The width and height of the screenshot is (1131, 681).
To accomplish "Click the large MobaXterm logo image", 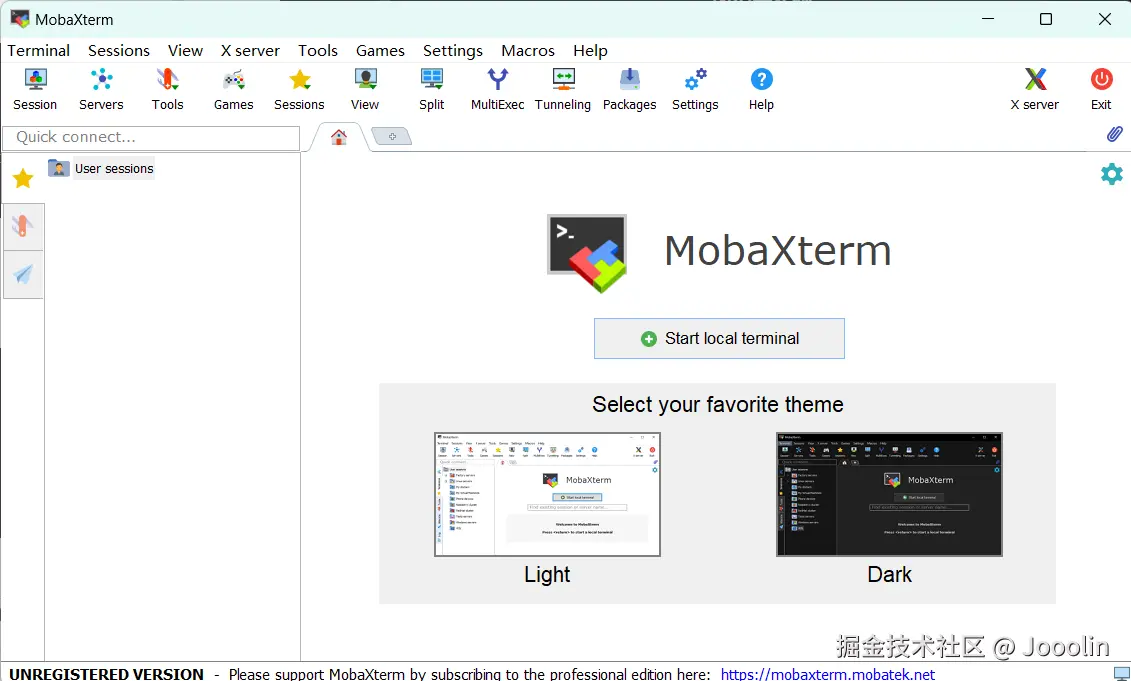I will tap(587, 253).
